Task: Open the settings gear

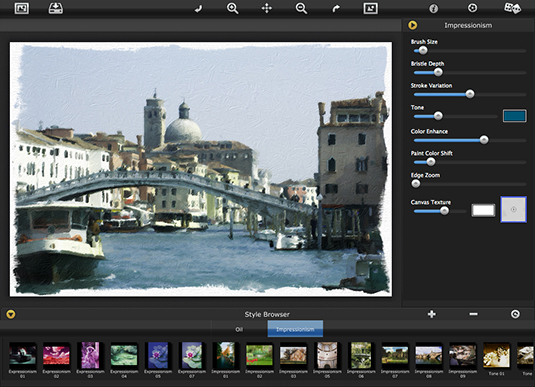Action: pyautogui.click(x=473, y=8)
